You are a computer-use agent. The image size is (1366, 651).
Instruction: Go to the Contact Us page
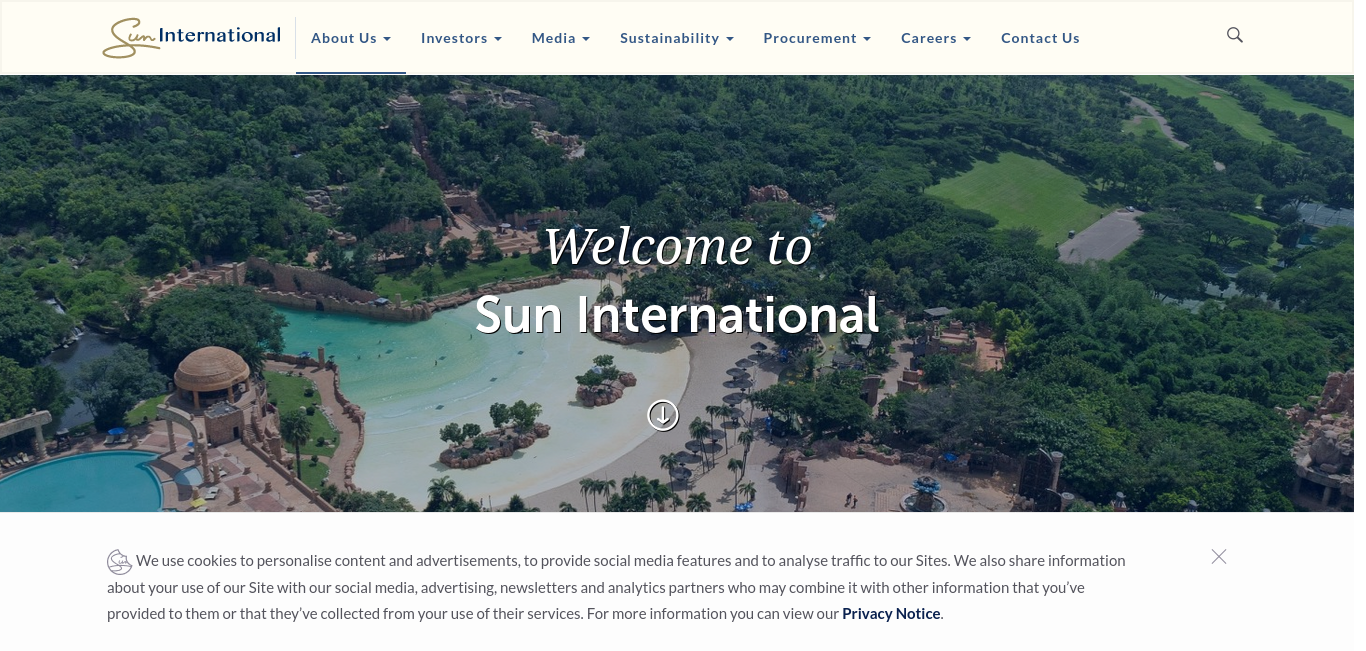[1040, 38]
